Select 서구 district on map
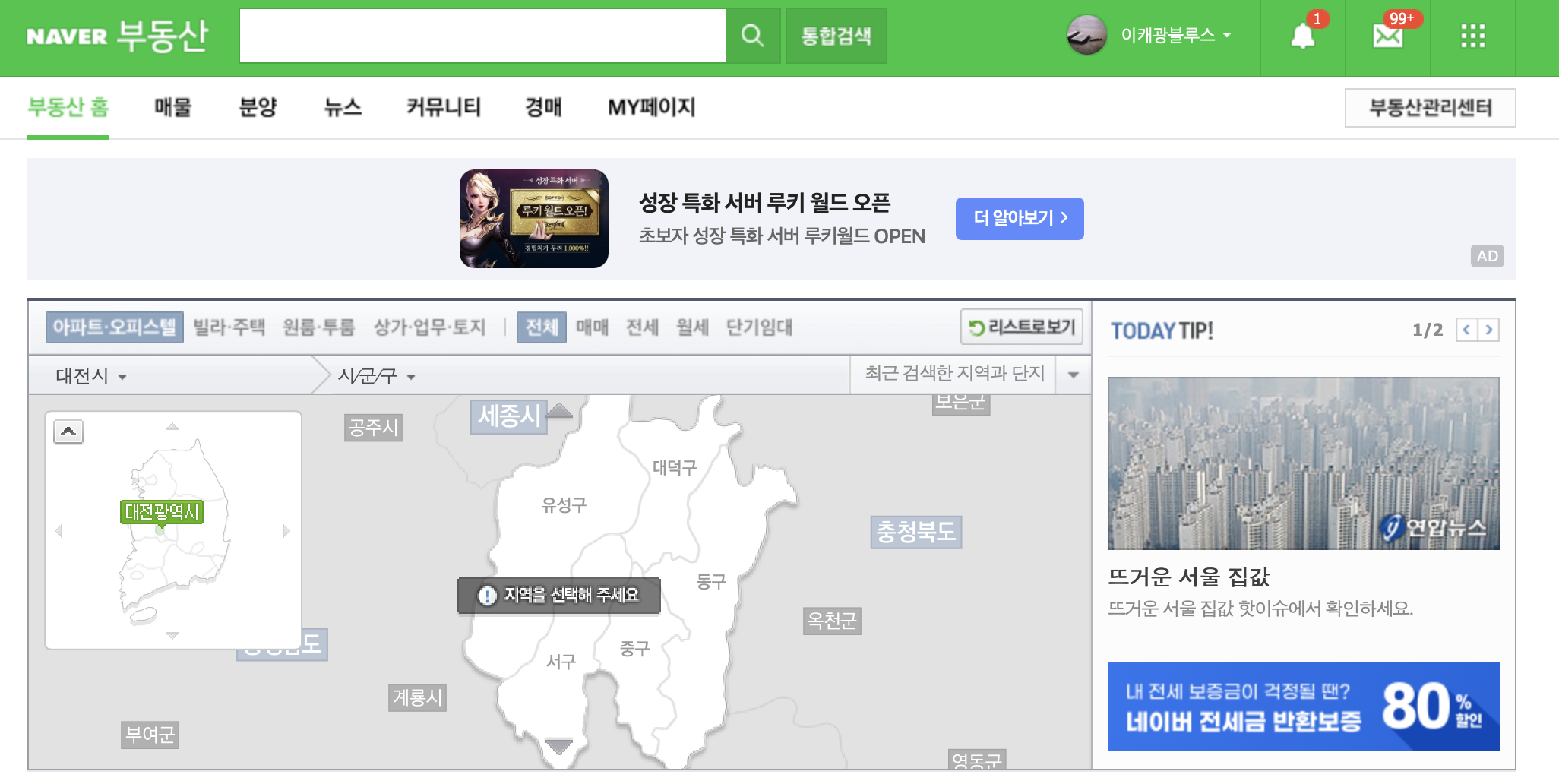The height and width of the screenshot is (784, 1559). coord(561,662)
